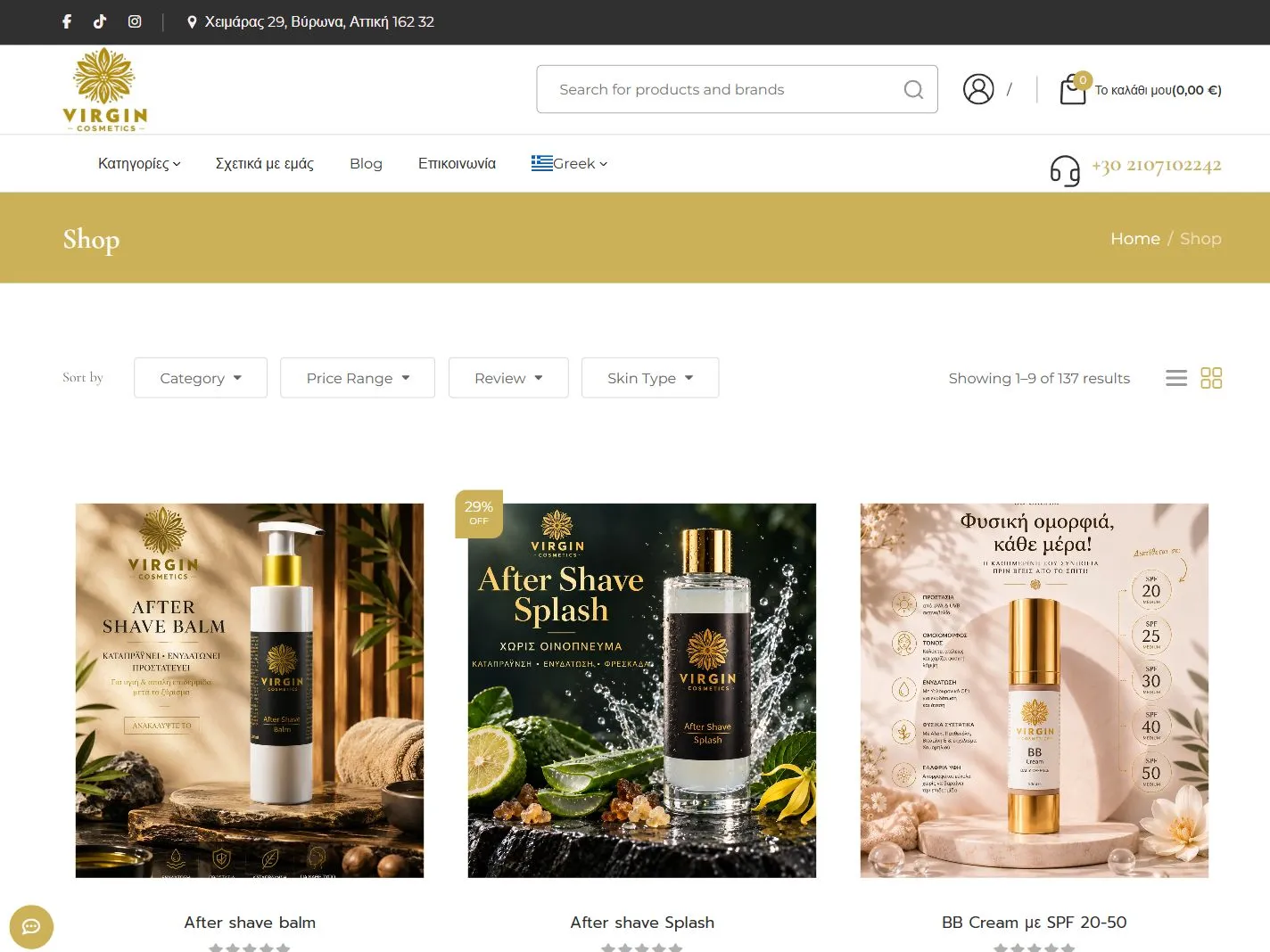
Task: Click the Virgin Cosmetics logo
Action: coord(105,90)
